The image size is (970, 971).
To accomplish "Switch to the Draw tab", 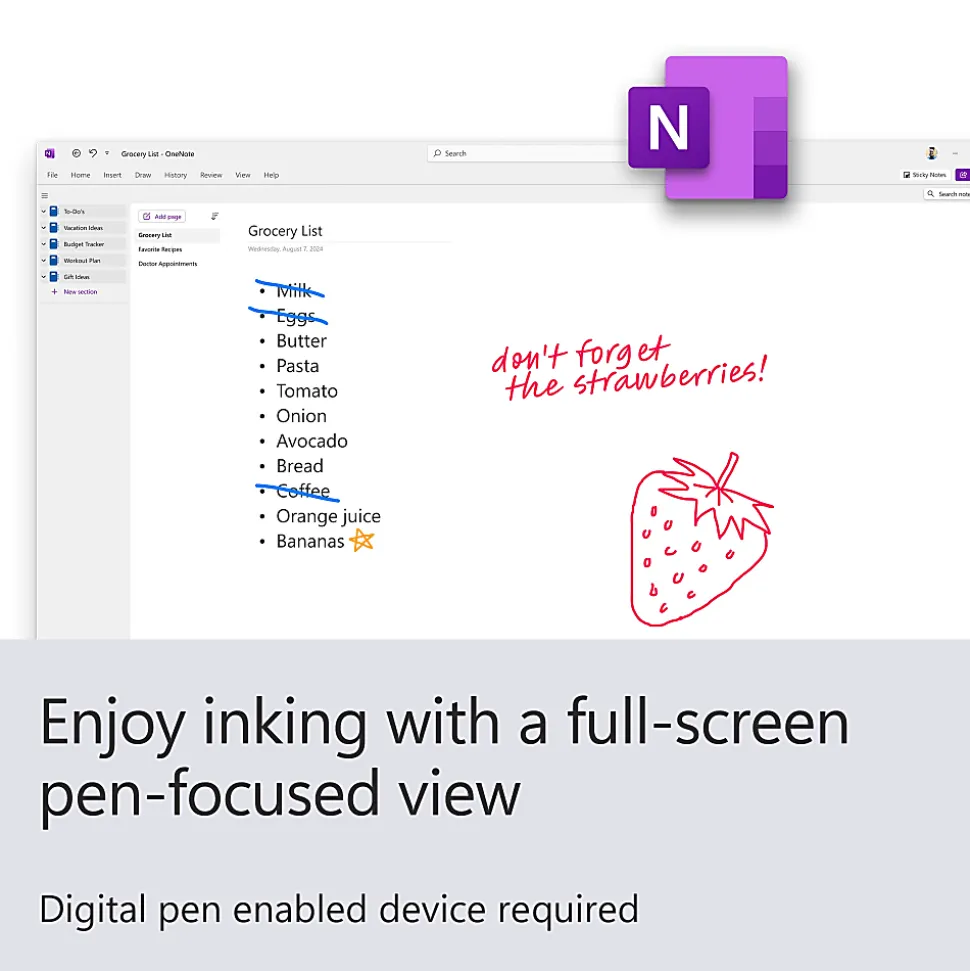I will (x=143, y=175).
